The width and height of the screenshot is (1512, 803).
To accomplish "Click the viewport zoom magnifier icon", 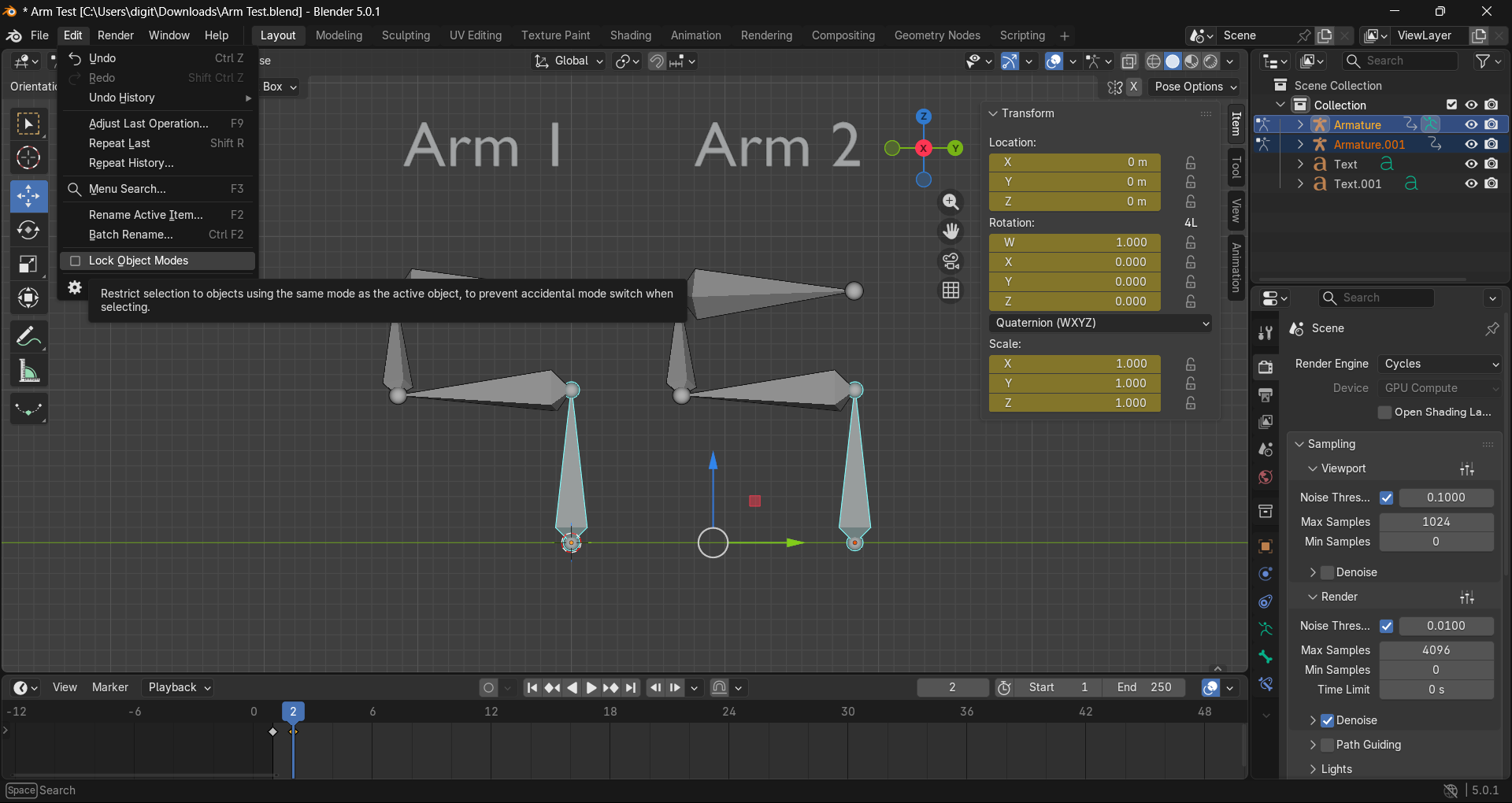I will (x=951, y=202).
